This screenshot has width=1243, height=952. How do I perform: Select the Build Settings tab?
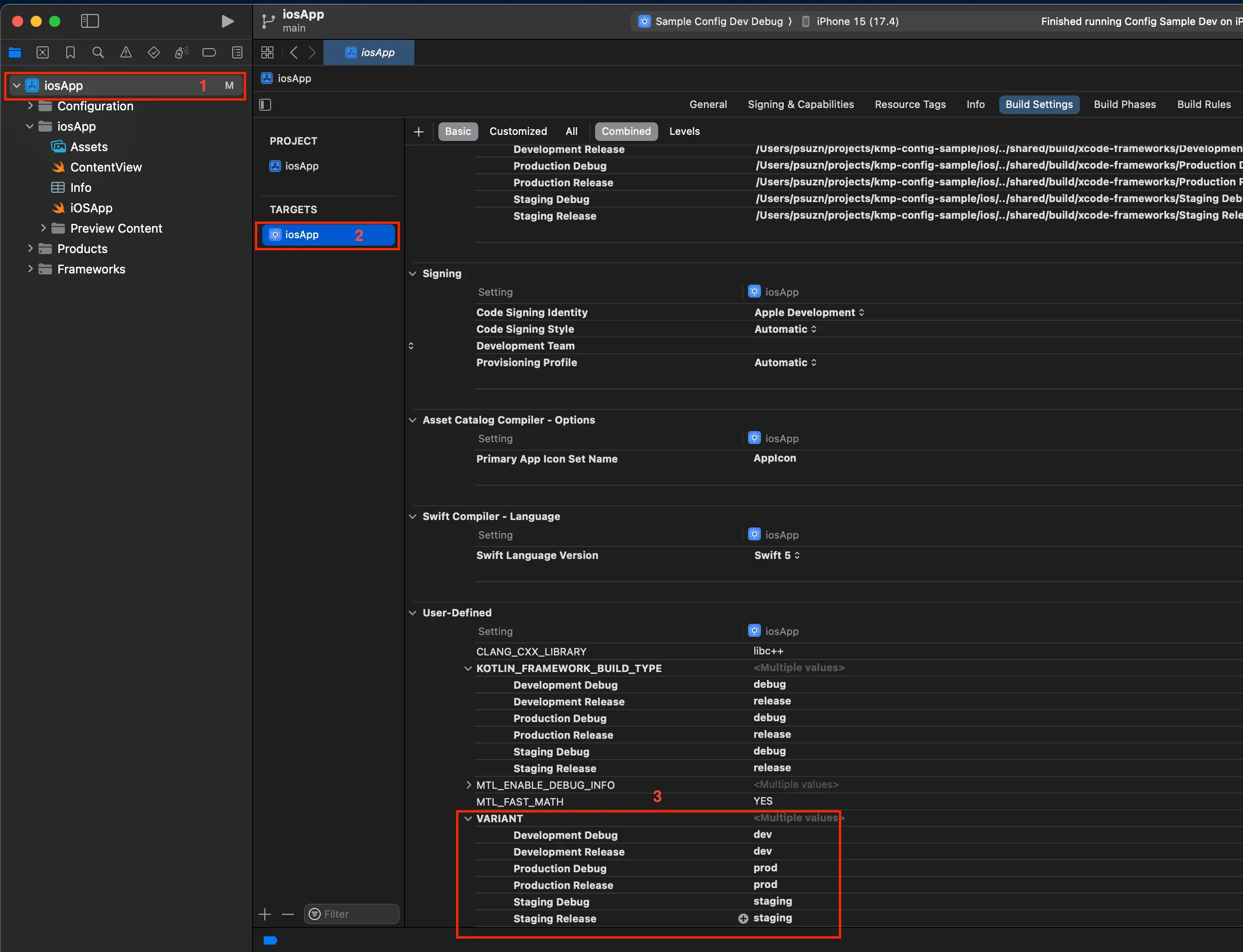[x=1039, y=104]
